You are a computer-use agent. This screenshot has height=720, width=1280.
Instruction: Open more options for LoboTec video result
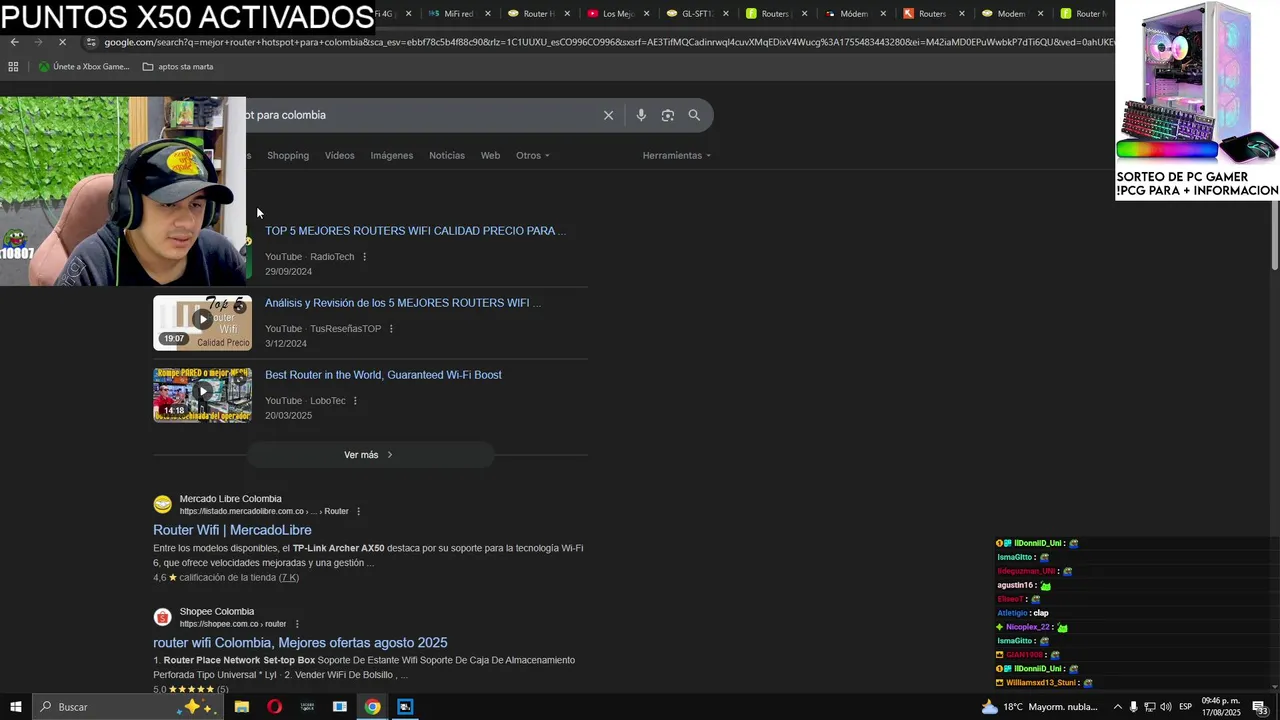(x=355, y=401)
